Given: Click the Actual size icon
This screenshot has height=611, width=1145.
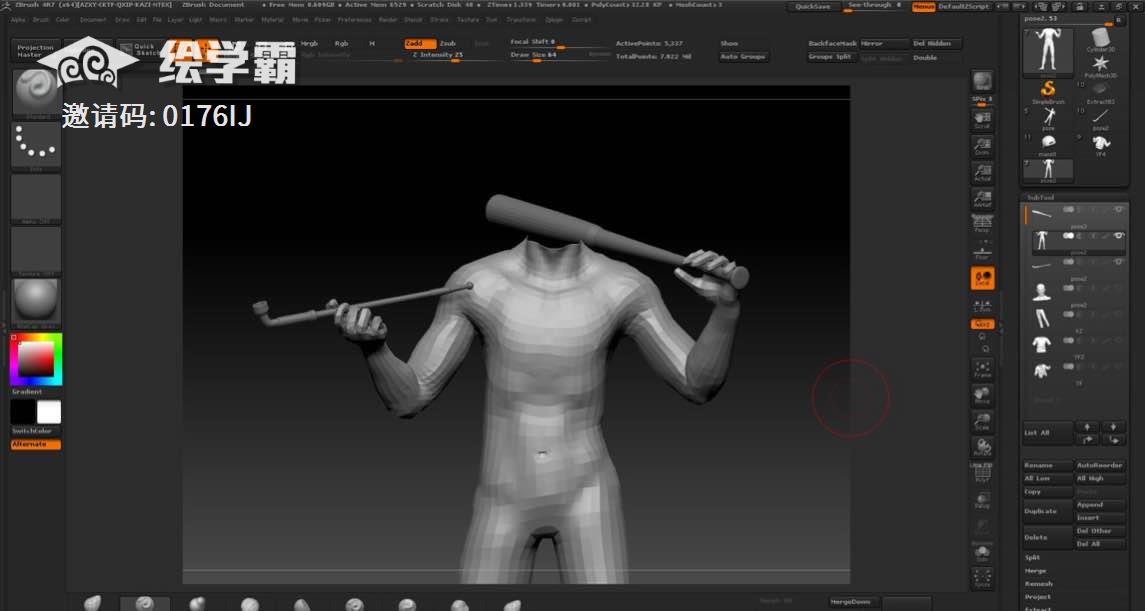Looking at the screenshot, I should click(x=982, y=172).
